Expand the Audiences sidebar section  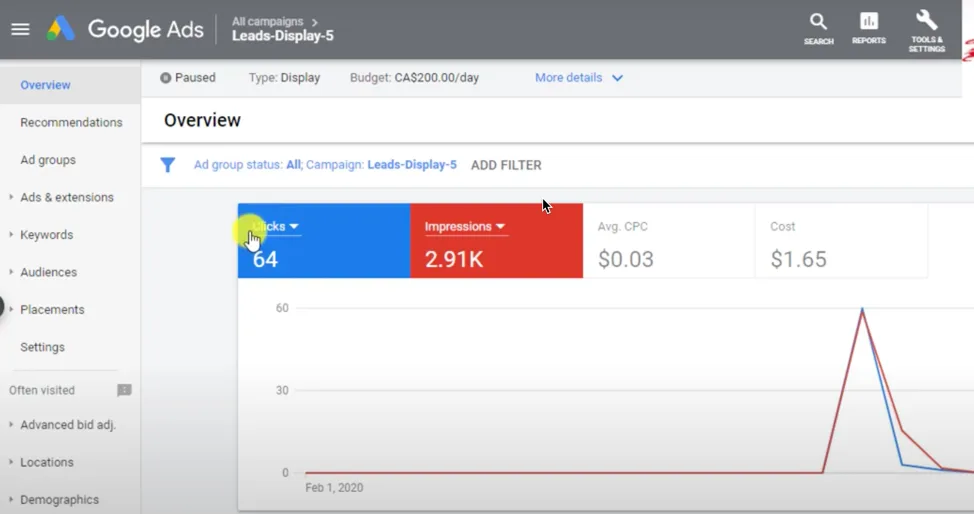48,272
